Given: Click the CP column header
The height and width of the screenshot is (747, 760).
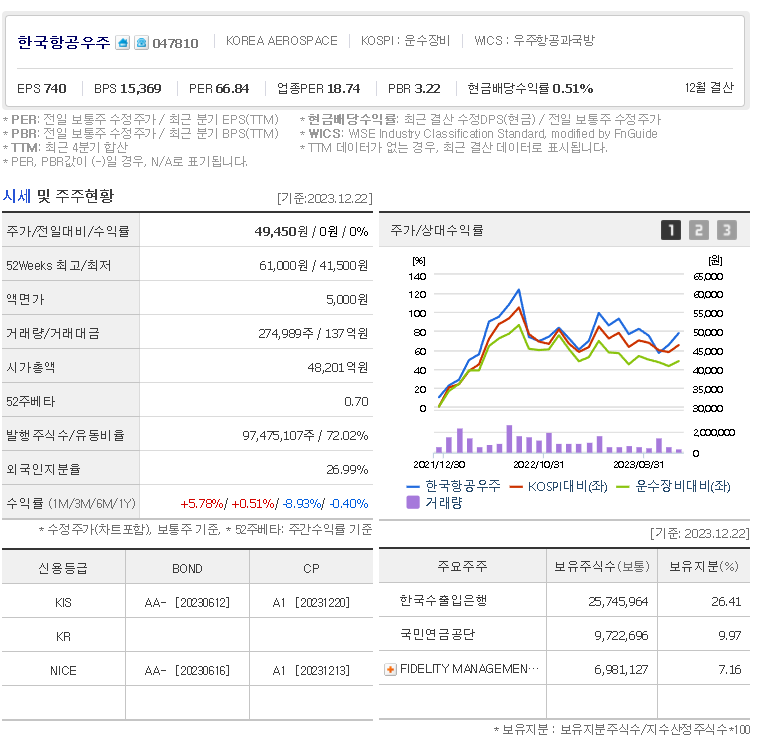Looking at the screenshot, I should [311, 569].
